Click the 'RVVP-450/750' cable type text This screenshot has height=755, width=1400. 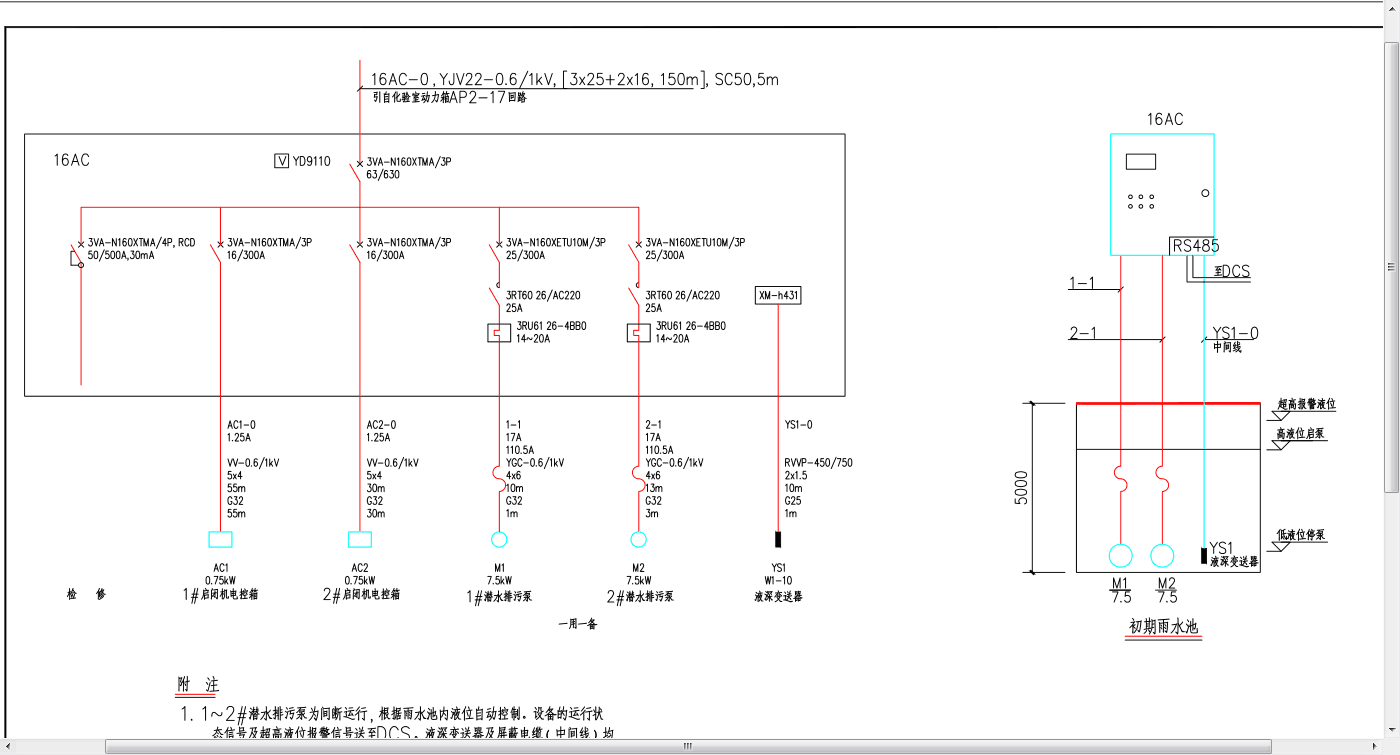click(x=819, y=463)
